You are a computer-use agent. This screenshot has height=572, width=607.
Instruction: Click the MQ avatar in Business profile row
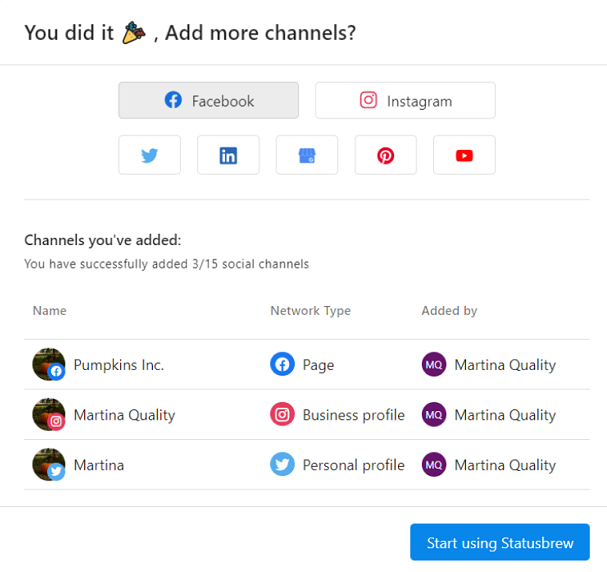tap(434, 414)
